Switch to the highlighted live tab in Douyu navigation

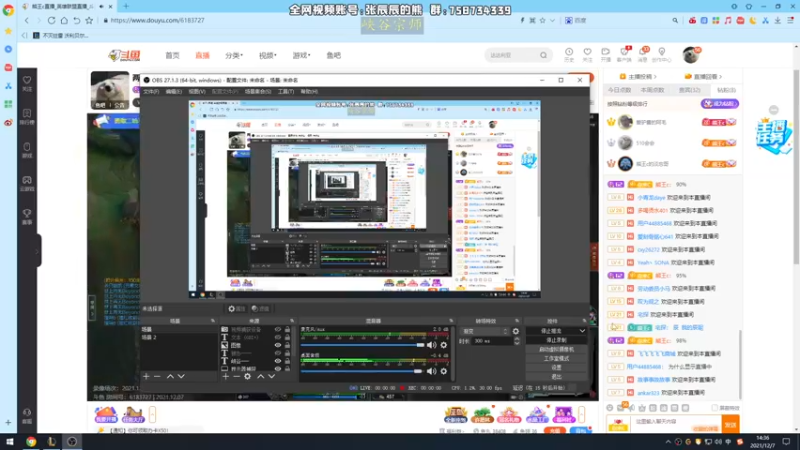tap(203, 55)
